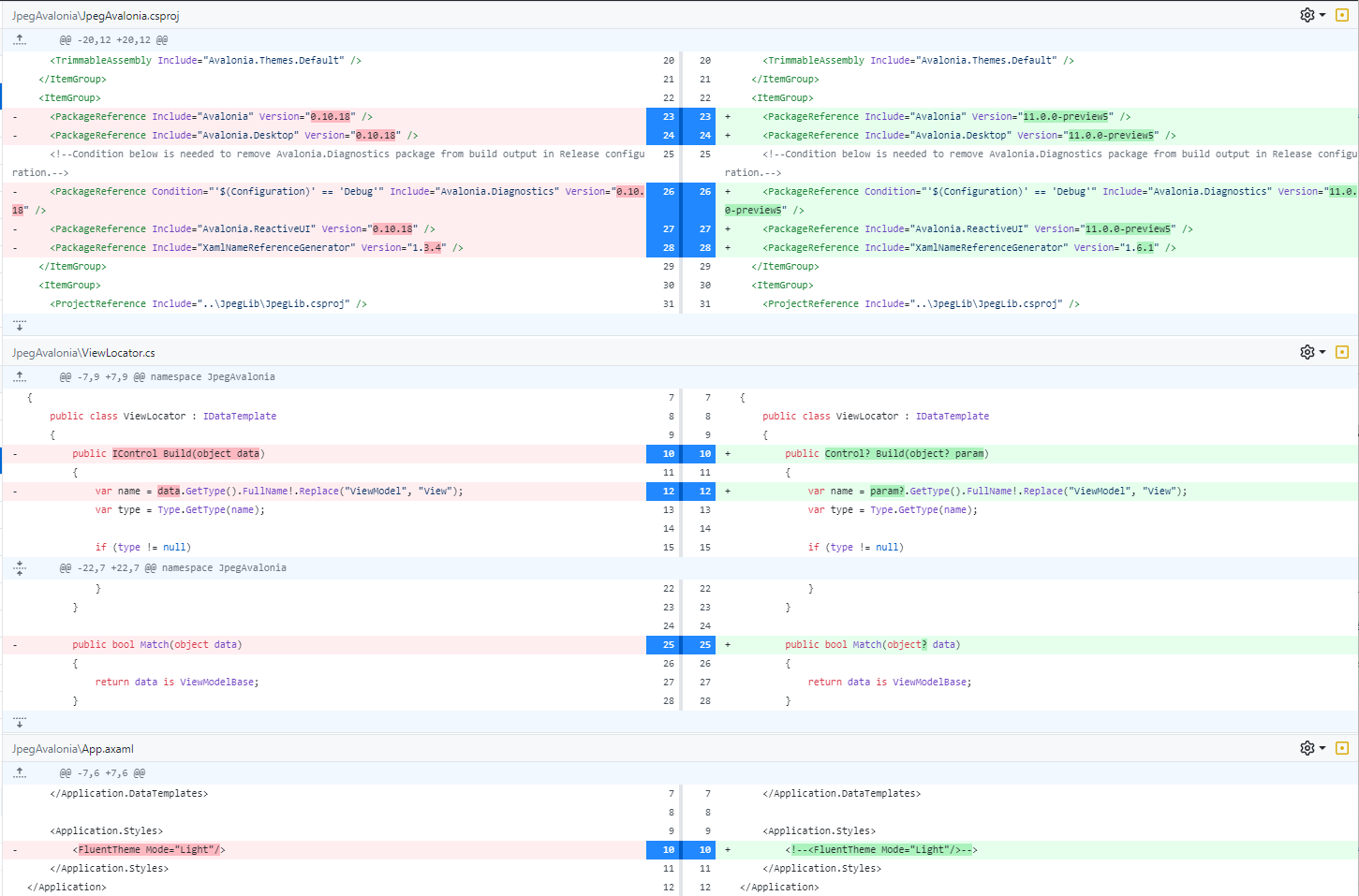Open the settings gear on the App.axaml header
1359x896 pixels.
[x=1306, y=748]
